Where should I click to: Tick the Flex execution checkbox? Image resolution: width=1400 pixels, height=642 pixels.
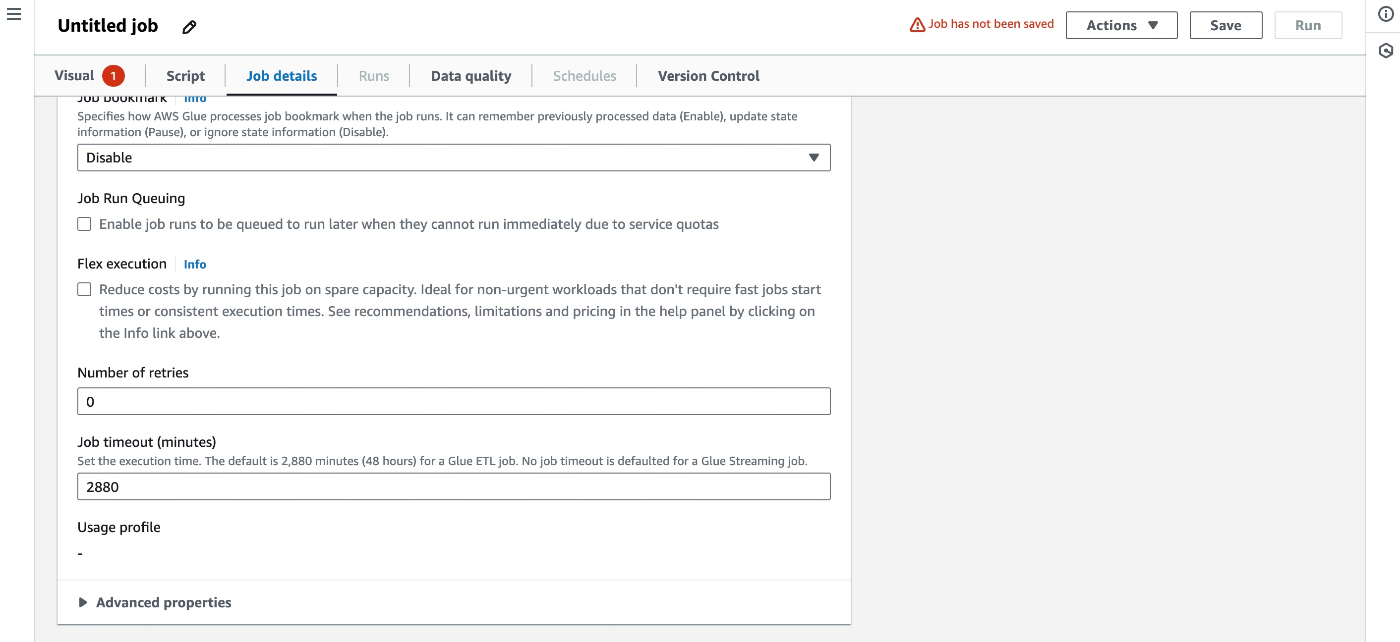[x=85, y=289]
